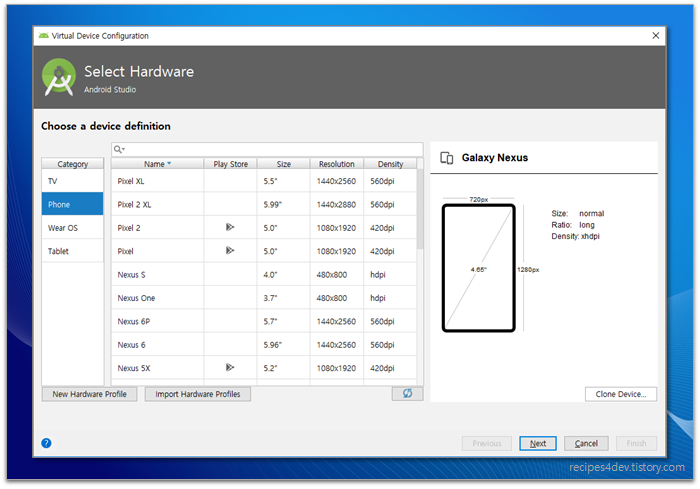Click the hdpi density in Nexus One row

[x=378, y=298]
